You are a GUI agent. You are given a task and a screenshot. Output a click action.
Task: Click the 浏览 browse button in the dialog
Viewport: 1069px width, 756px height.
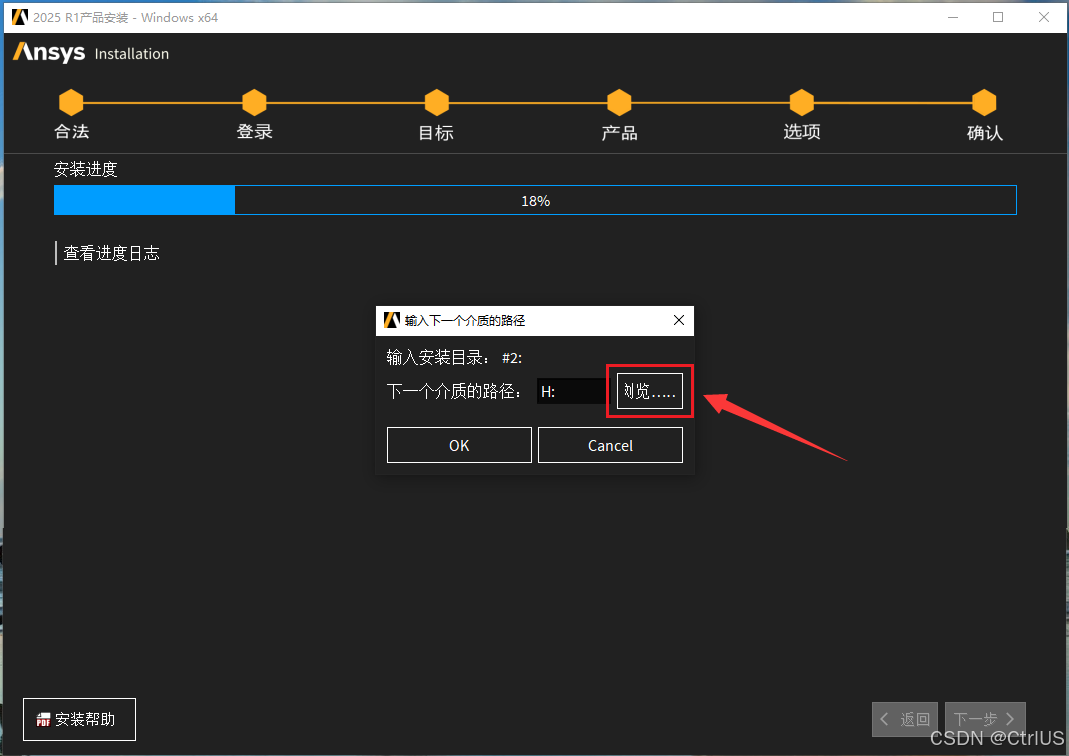point(649,391)
